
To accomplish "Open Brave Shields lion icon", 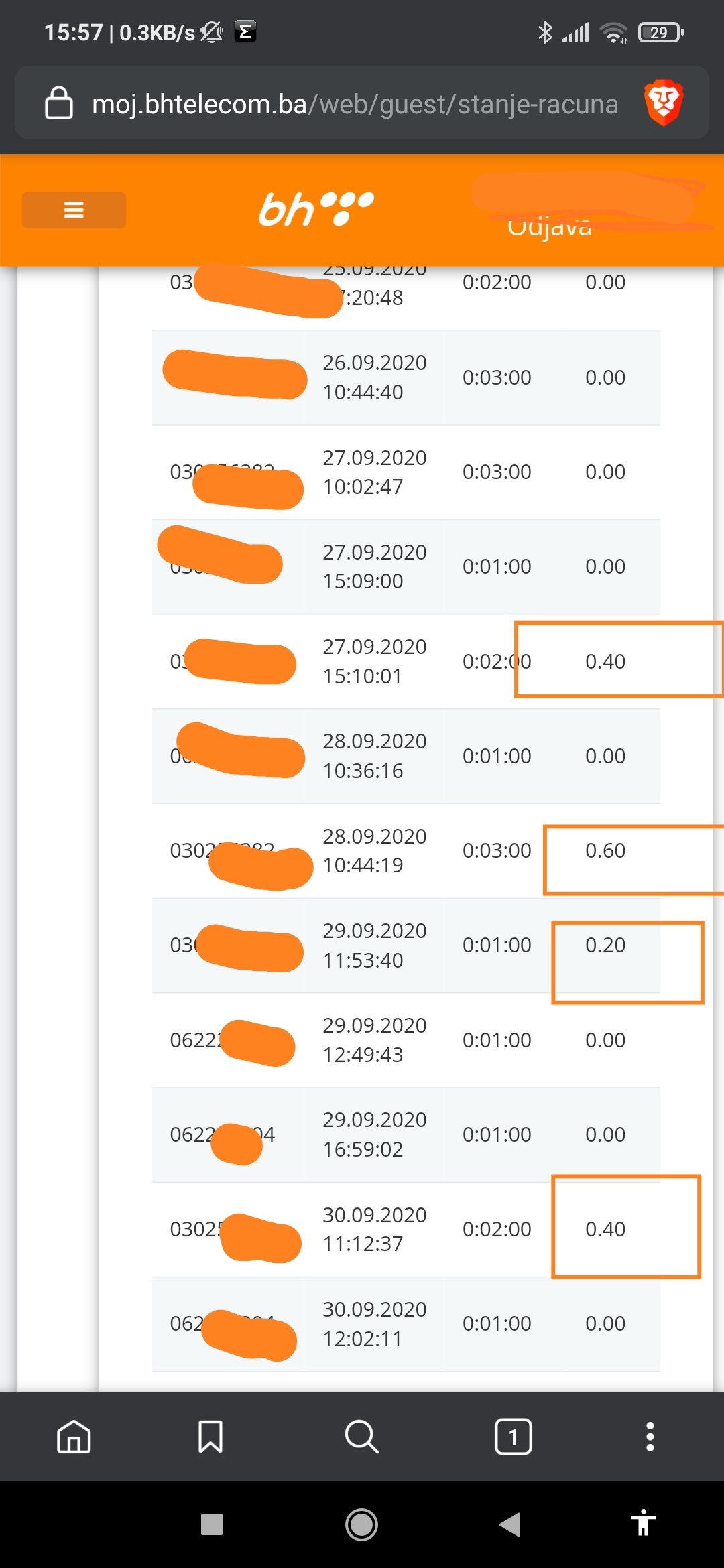I will 664,103.
